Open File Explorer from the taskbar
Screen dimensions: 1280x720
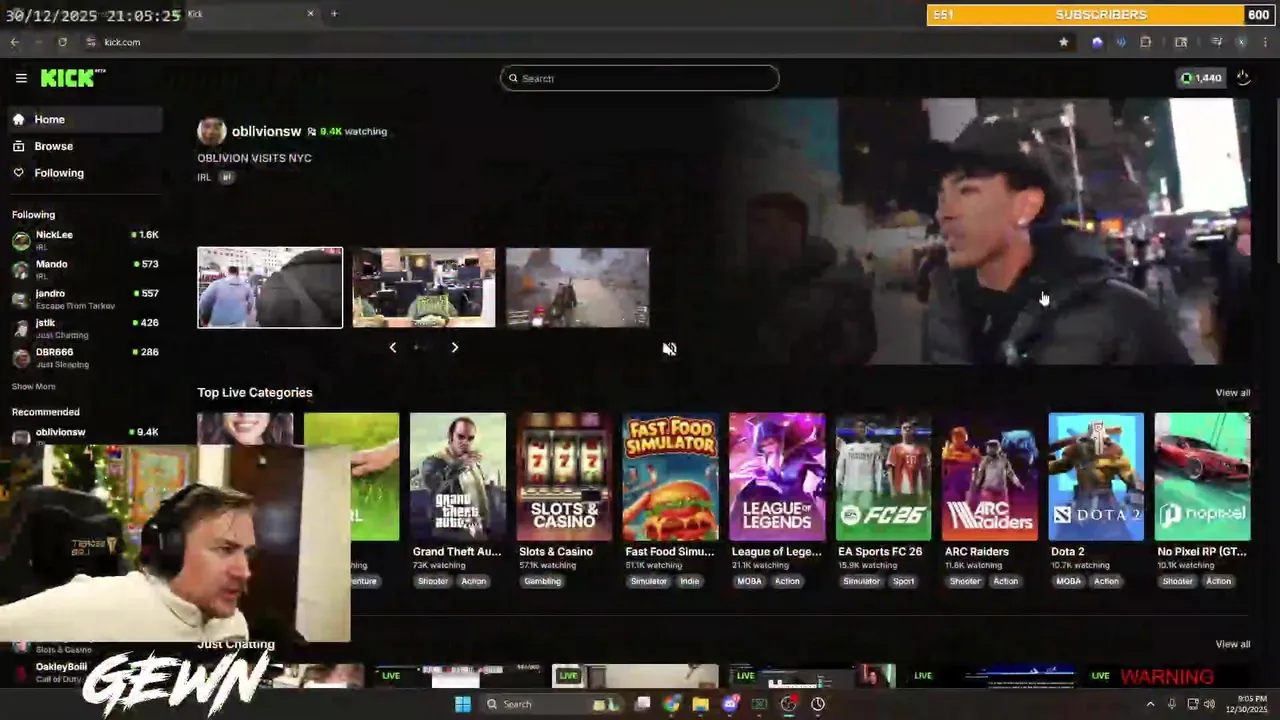tap(700, 704)
